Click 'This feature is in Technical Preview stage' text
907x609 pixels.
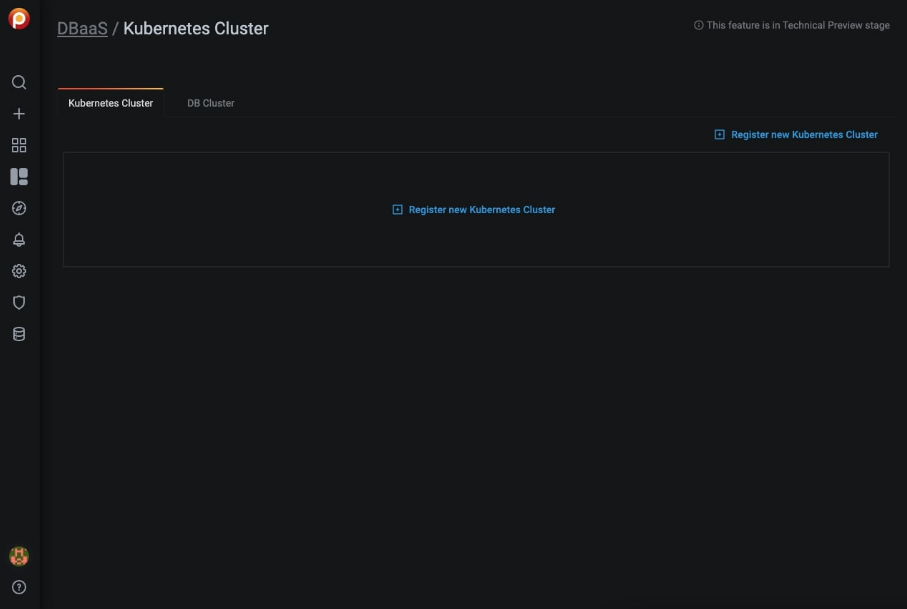coord(798,25)
